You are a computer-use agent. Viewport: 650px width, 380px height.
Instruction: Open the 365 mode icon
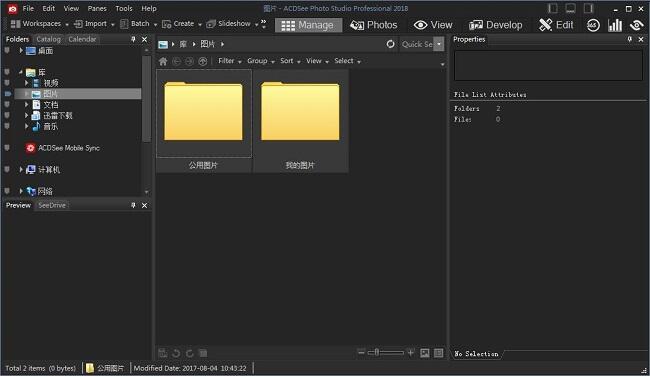tap(593, 25)
